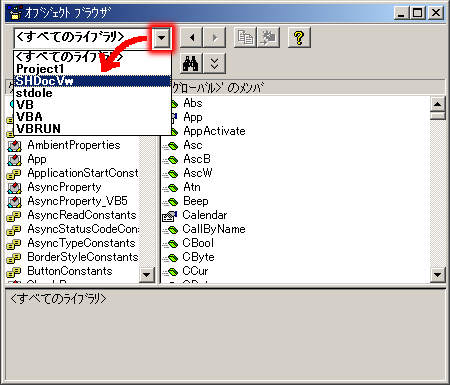This screenshot has height=385, width=450.
Task: Click the view definition icon
Action: (268, 37)
